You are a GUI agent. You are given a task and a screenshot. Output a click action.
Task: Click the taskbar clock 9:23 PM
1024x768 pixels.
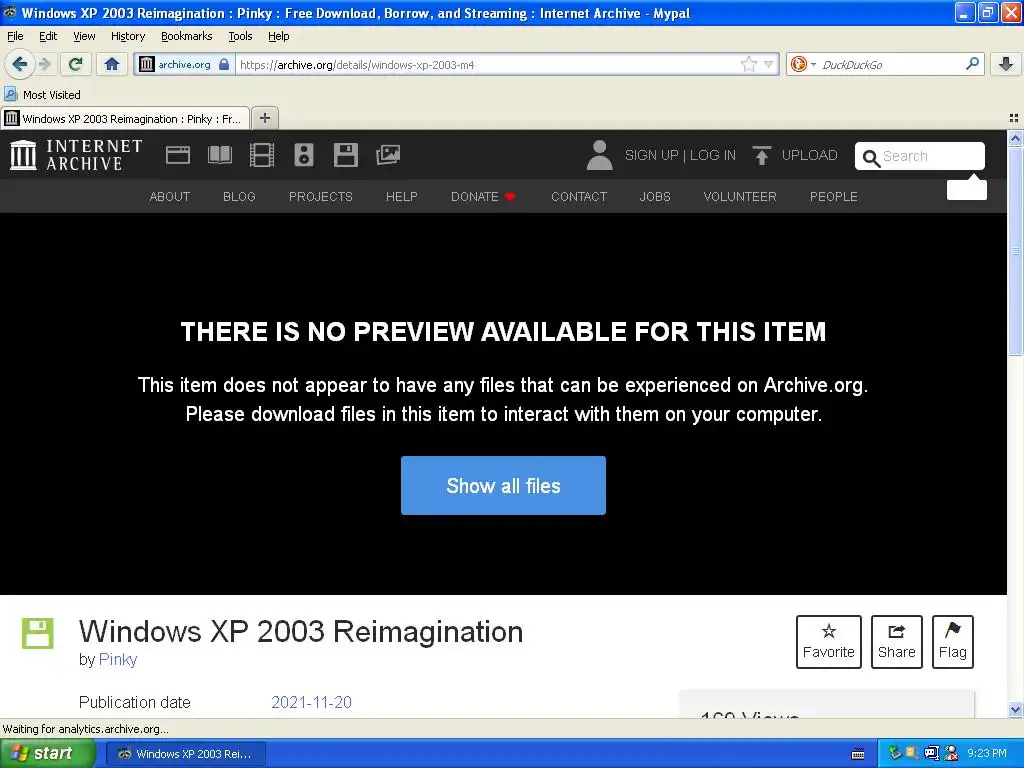tap(987, 753)
